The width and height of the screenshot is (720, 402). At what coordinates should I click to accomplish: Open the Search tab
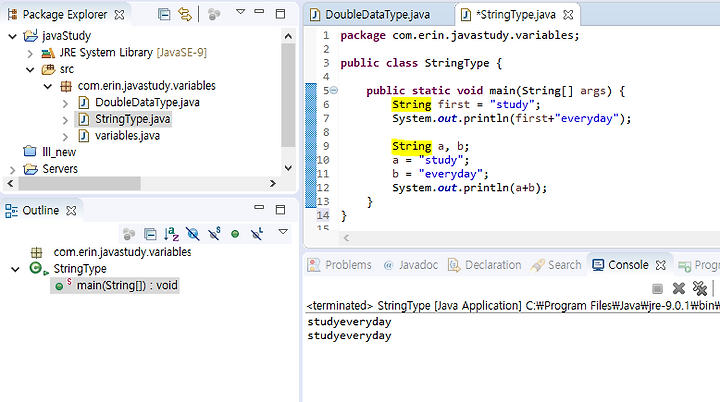pos(557,265)
